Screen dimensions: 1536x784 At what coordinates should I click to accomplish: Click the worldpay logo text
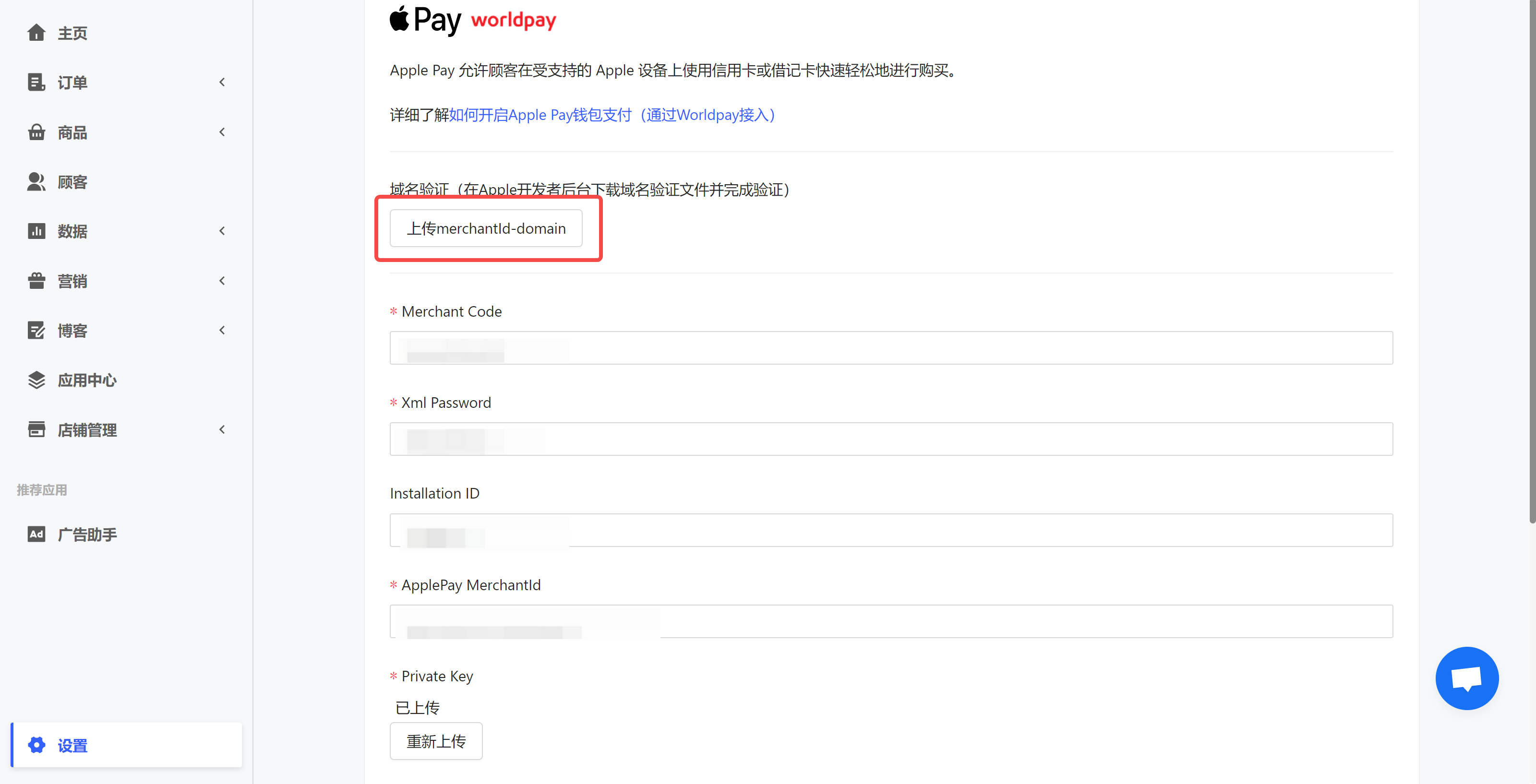pyautogui.click(x=514, y=20)
